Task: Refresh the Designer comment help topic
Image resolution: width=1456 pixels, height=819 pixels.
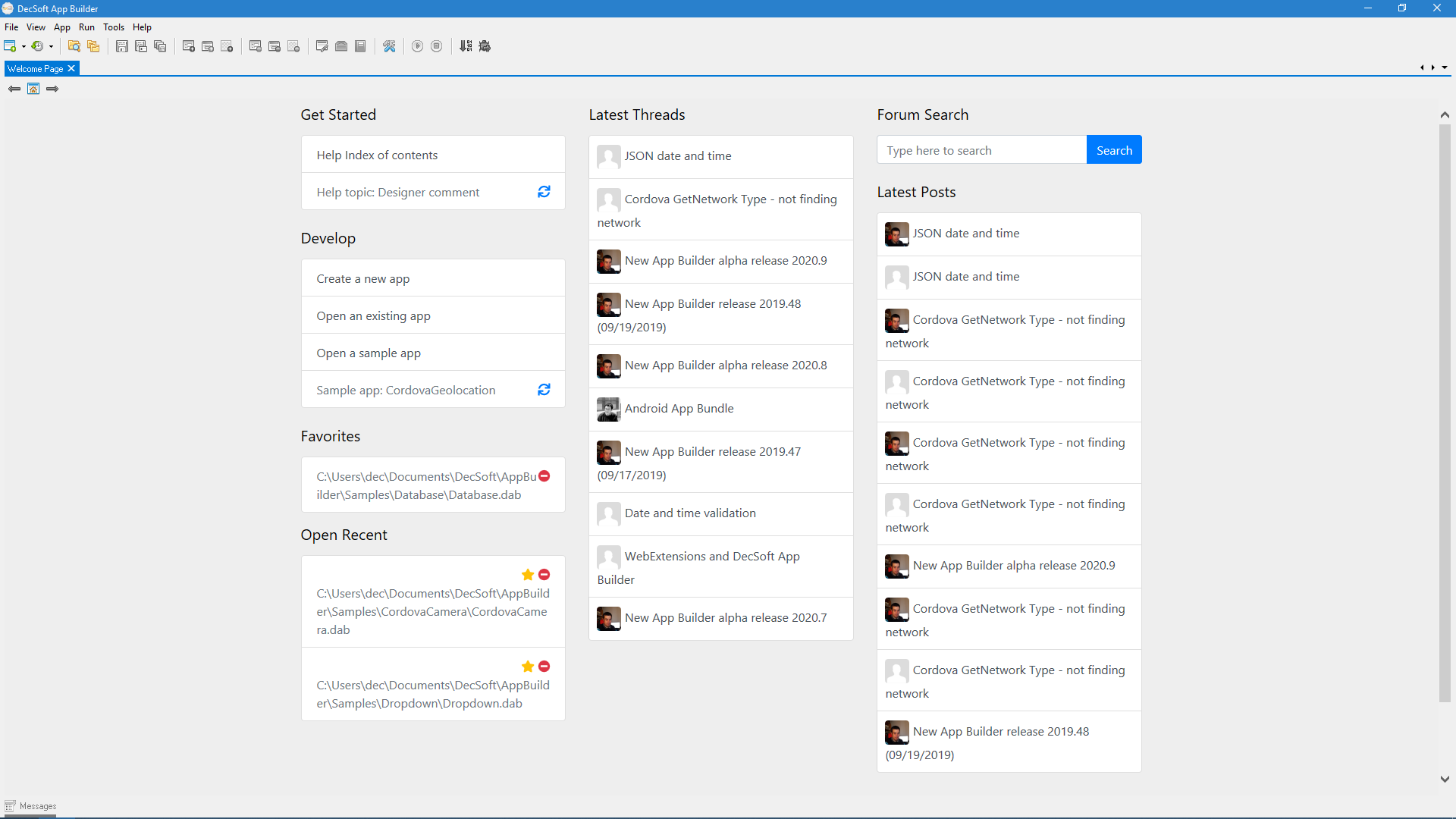Action: click(x=544, y=192)
